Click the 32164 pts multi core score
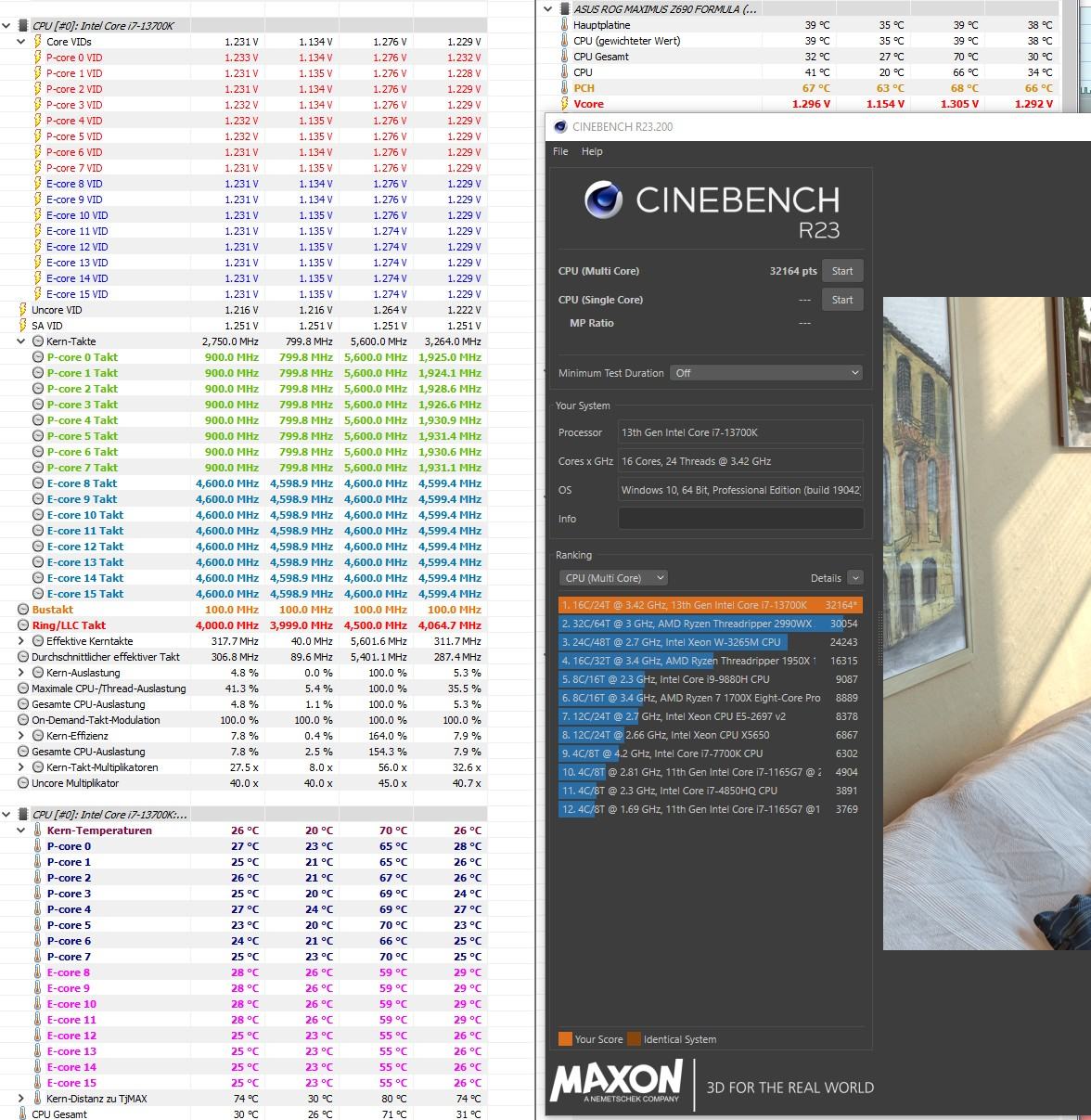1091x1120 pixels. pos(793,271)
